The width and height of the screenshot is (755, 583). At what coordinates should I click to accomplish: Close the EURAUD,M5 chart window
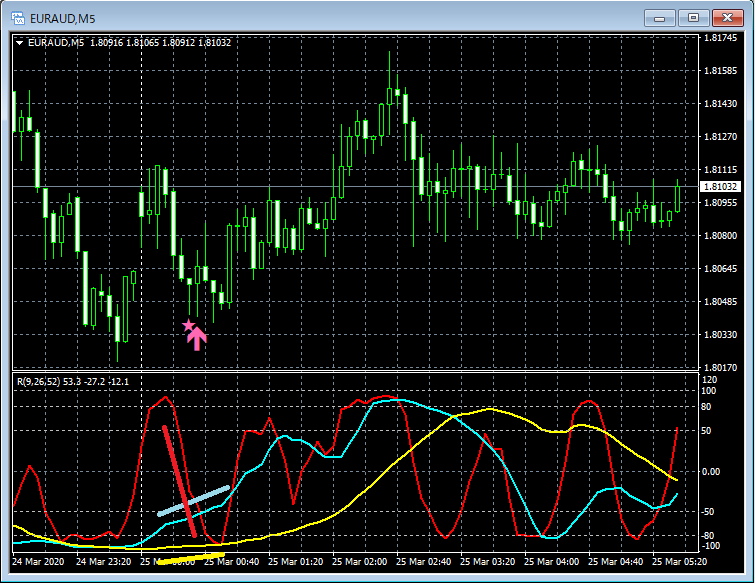(727, 18)
